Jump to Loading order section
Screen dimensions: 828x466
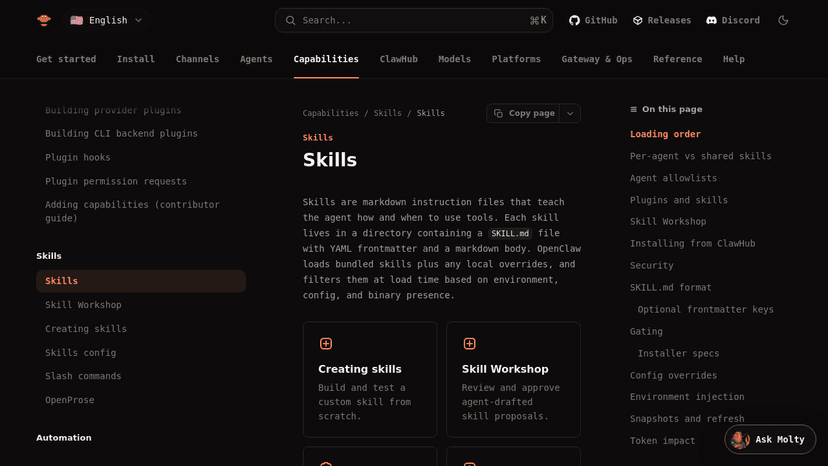665,134
